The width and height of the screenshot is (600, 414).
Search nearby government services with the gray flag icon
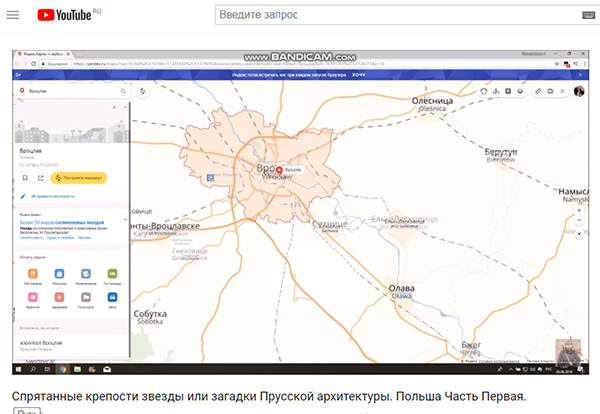pos(86,297)
